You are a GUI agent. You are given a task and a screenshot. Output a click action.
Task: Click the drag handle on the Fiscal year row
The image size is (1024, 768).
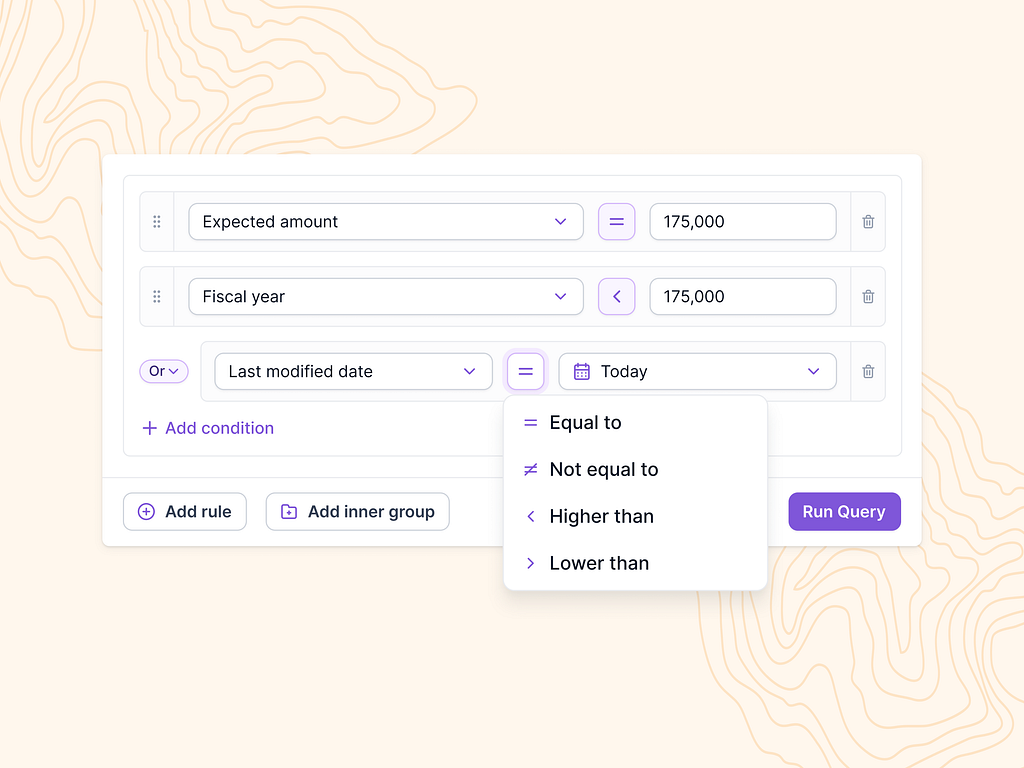coord(157,296)
